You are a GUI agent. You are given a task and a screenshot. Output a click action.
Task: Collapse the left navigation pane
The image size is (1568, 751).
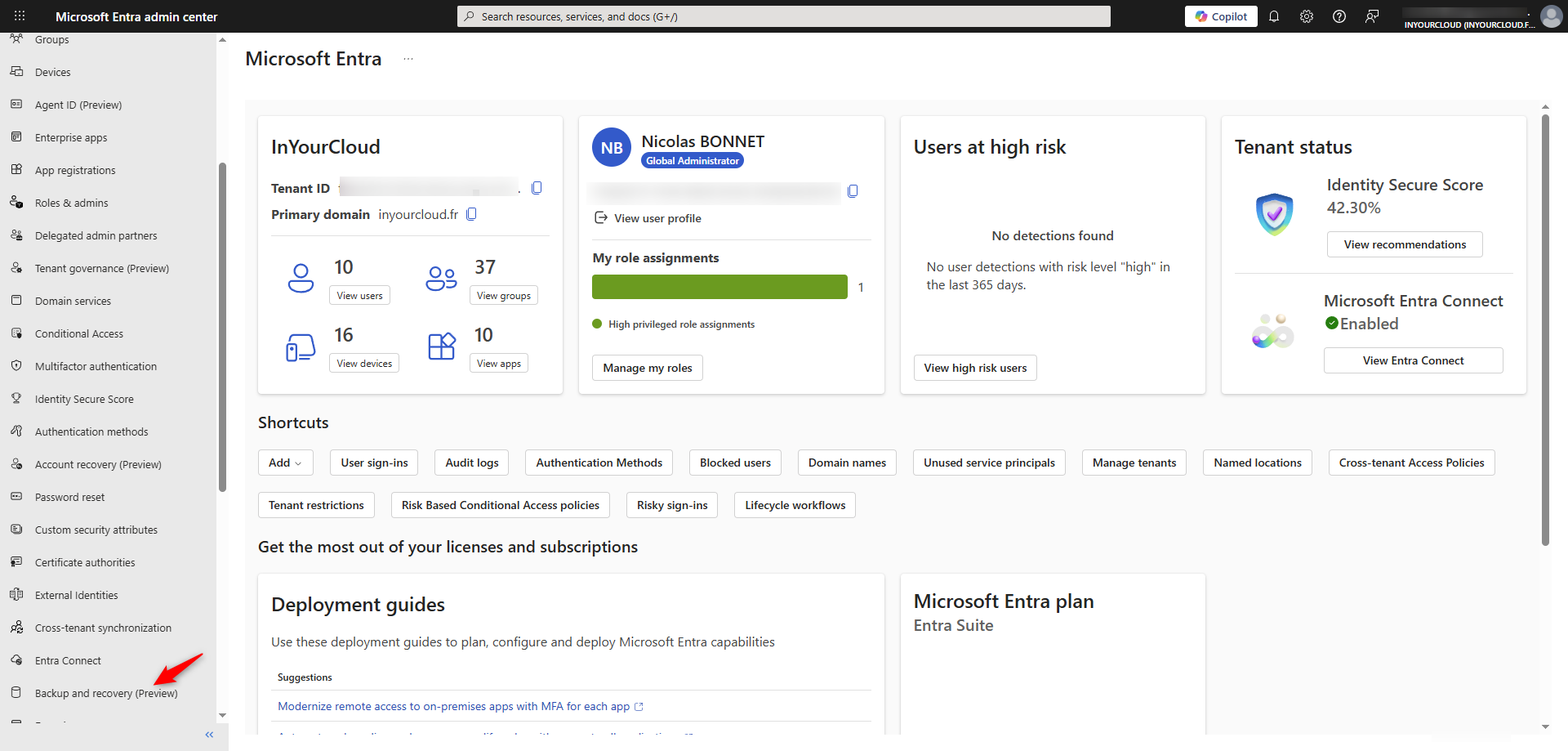pos(209,735)
